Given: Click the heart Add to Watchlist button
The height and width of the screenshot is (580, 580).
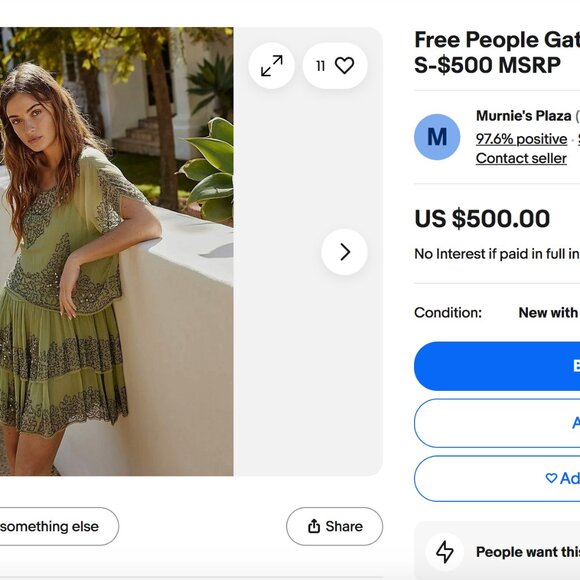Looking at the screenshot, I should (497, 479).
